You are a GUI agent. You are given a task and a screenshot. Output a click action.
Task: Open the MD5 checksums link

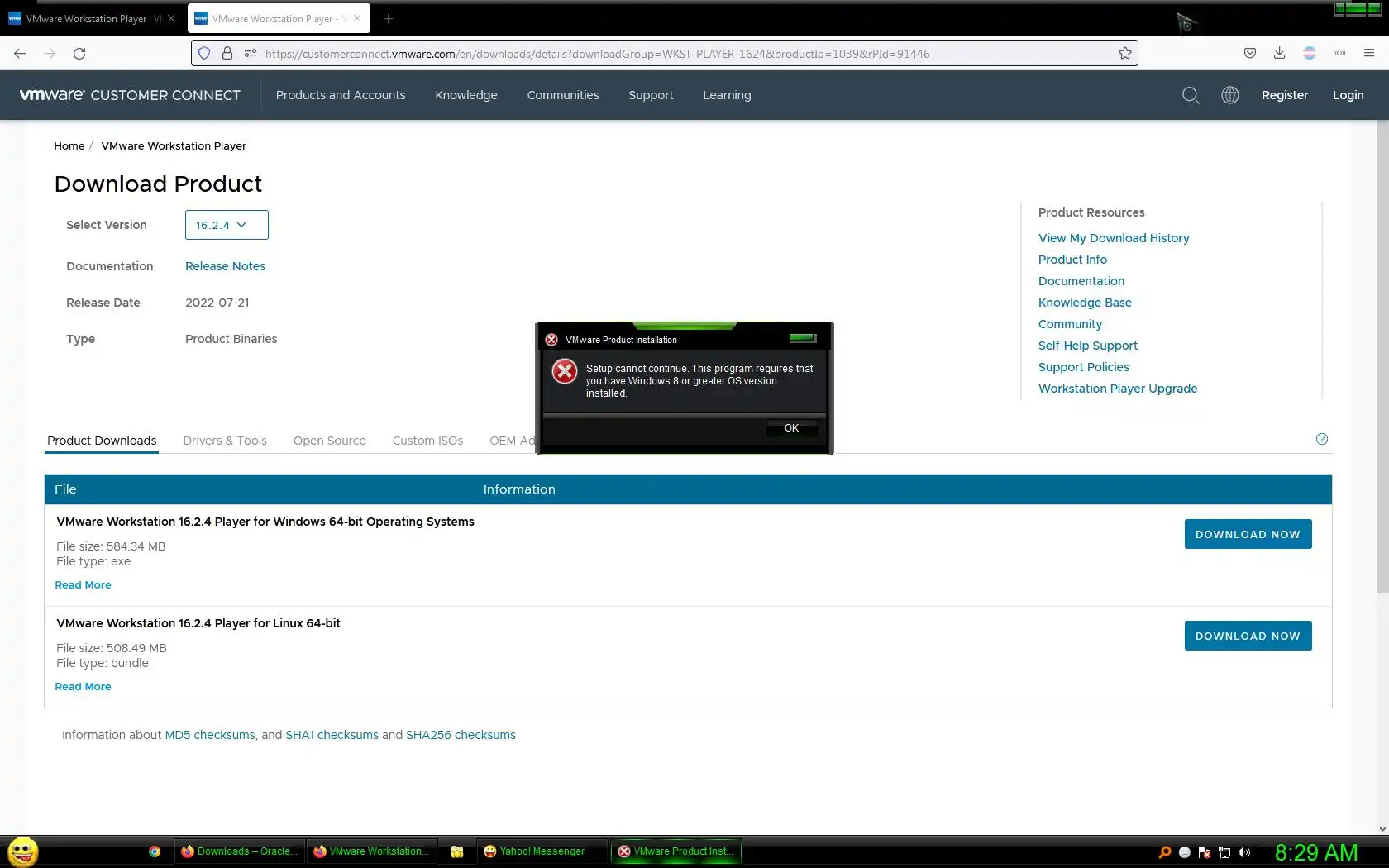click(x=210, y=735)
